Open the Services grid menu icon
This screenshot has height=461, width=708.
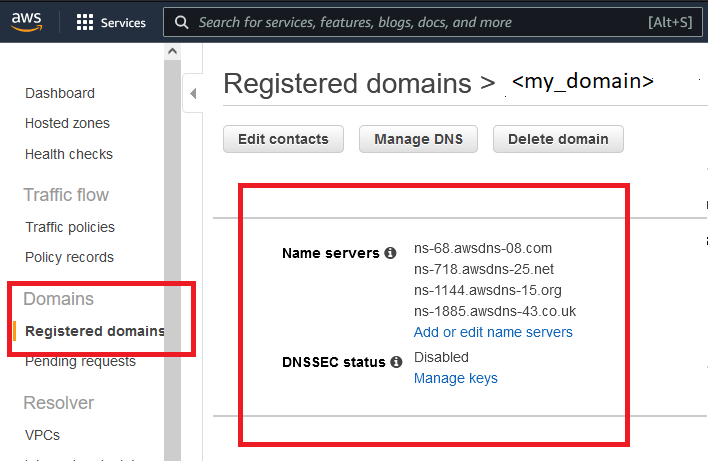click(85, 22)
